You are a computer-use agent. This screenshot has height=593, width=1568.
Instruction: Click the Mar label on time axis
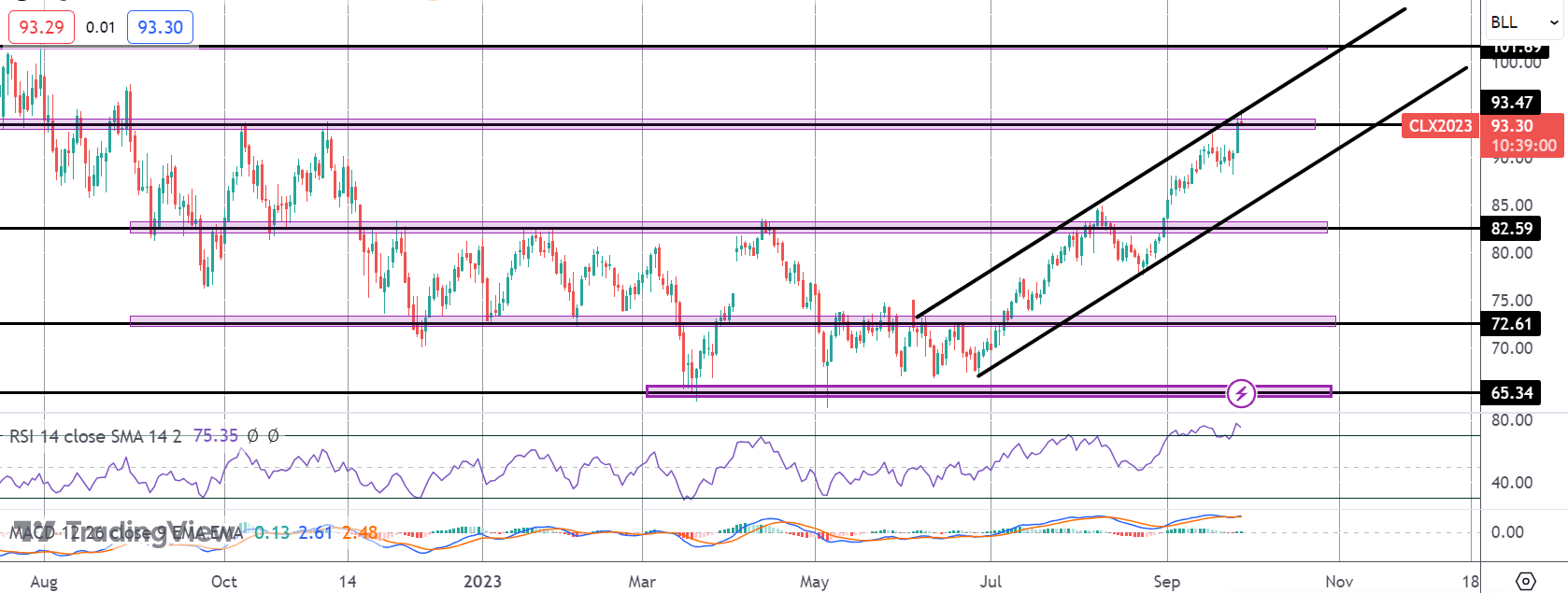pyautogui.click(x=642, y=582)
